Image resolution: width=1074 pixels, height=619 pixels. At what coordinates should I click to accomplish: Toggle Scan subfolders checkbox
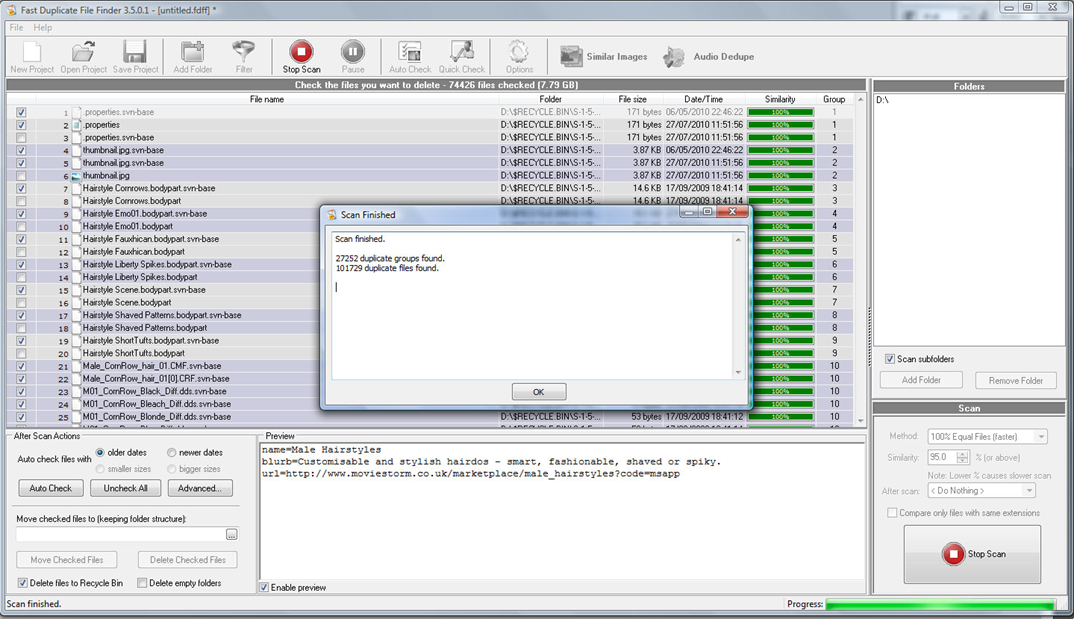(890, 359)
